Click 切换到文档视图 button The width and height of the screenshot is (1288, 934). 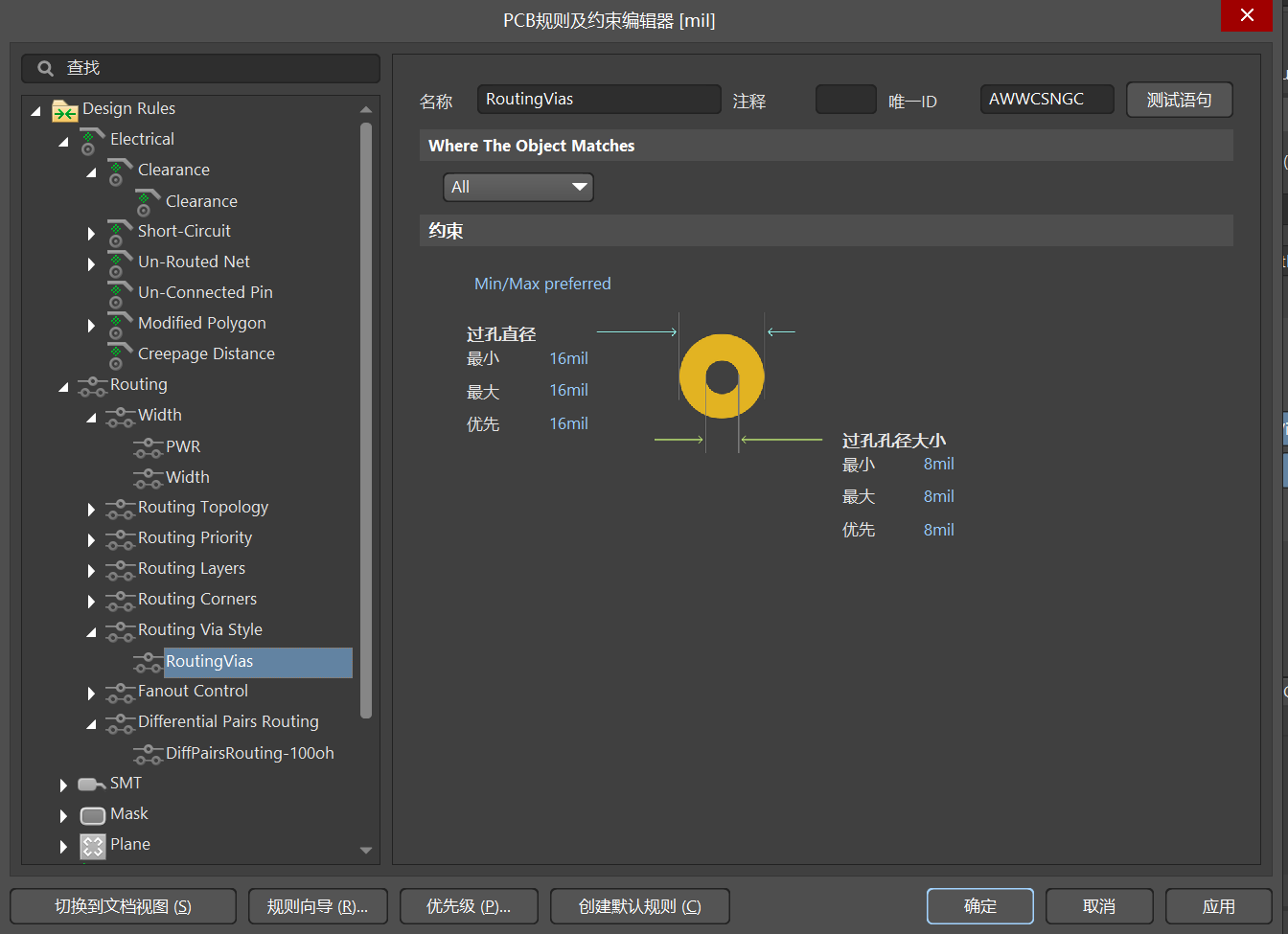(x=123, y=906)
